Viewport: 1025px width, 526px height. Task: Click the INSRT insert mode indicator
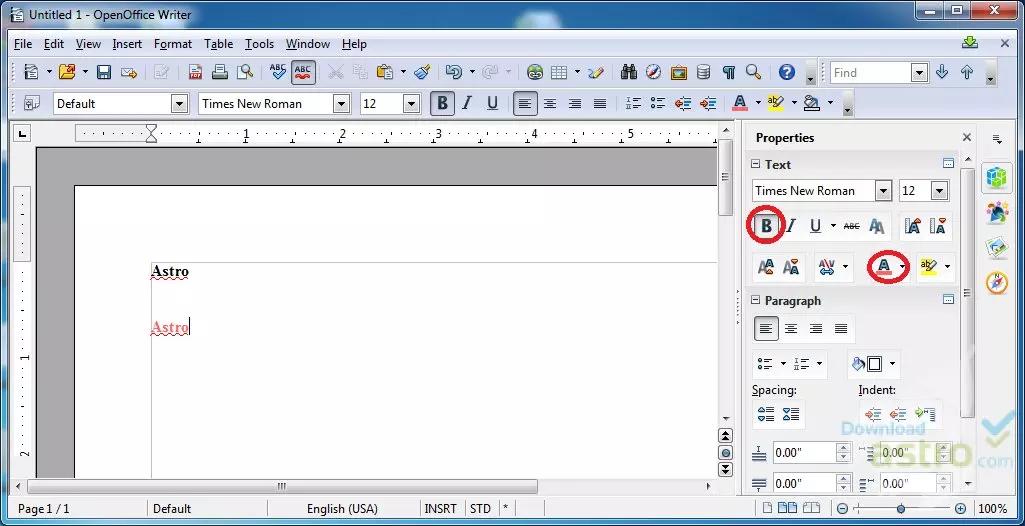pos(440,508)
